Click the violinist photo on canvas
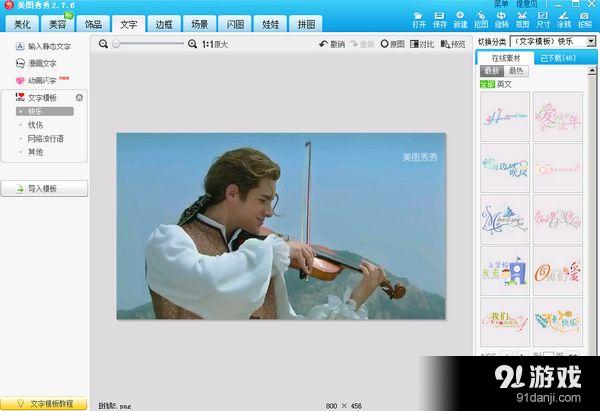Screen dimensions: 600x411 (281, 226)
